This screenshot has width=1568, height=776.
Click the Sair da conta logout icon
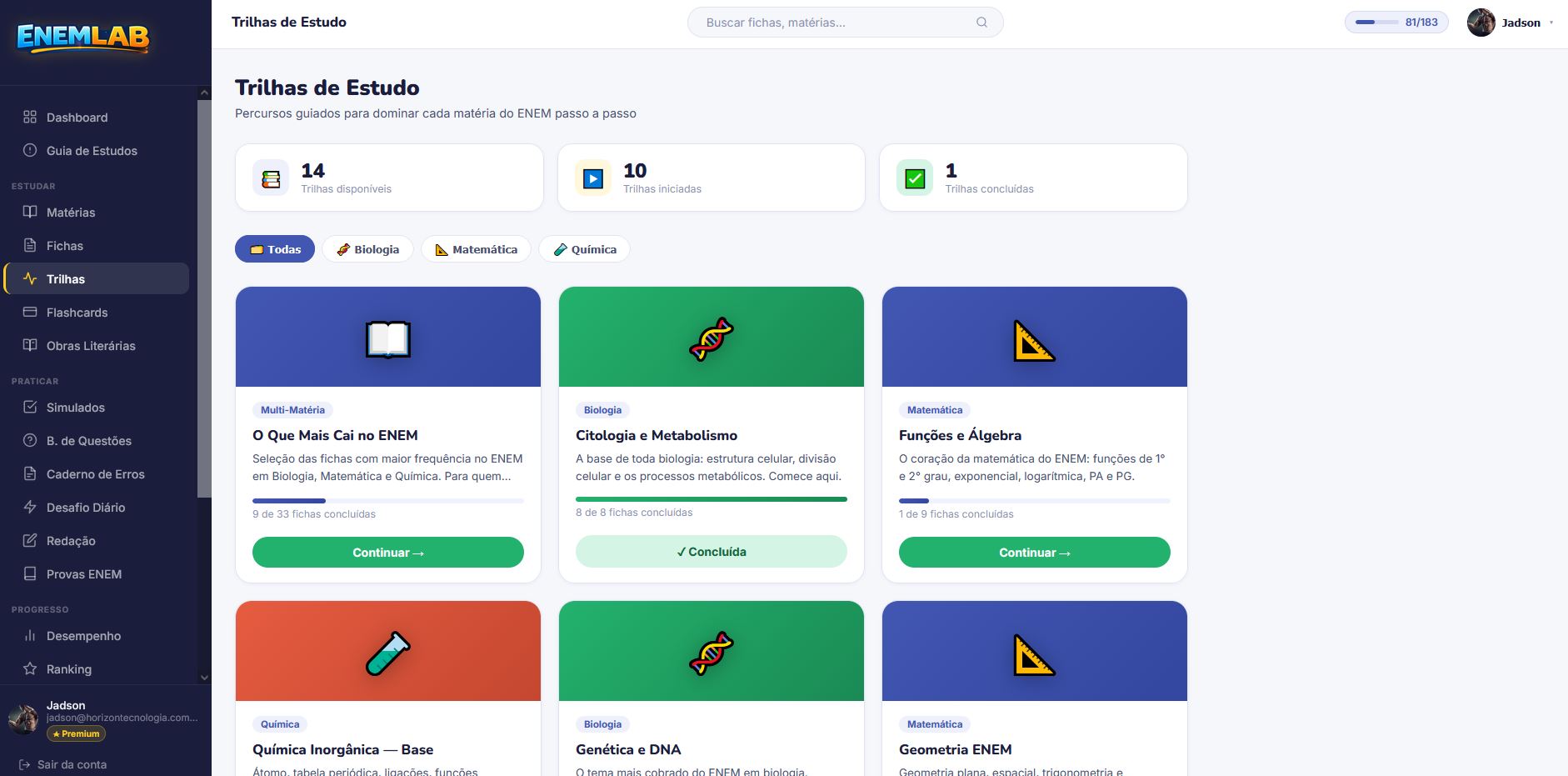(x=22, y=764)
